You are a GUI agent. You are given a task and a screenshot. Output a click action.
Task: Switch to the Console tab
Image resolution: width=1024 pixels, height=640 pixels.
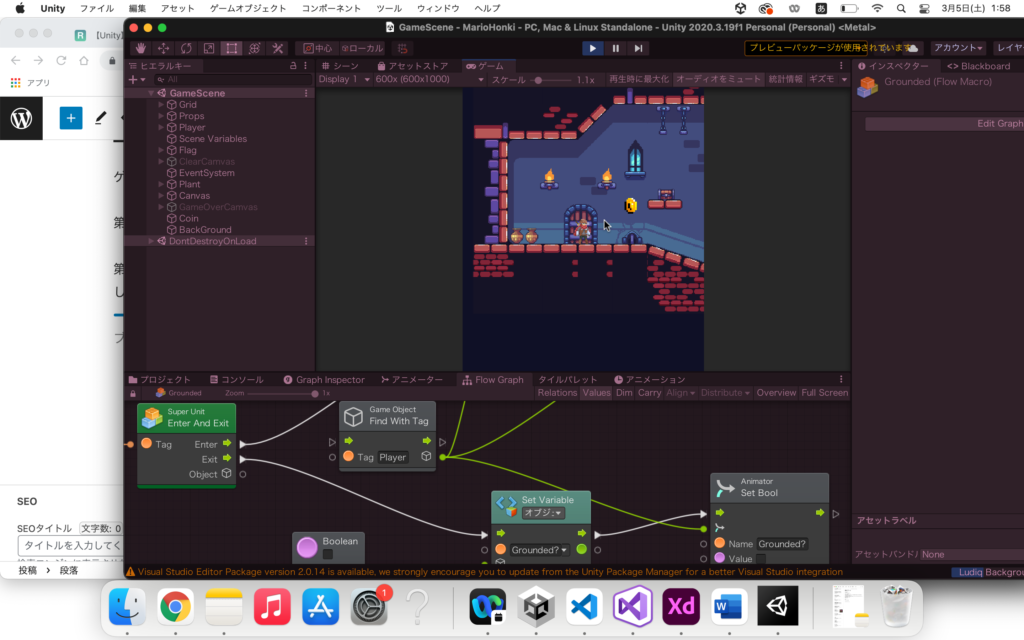(236, 379)
